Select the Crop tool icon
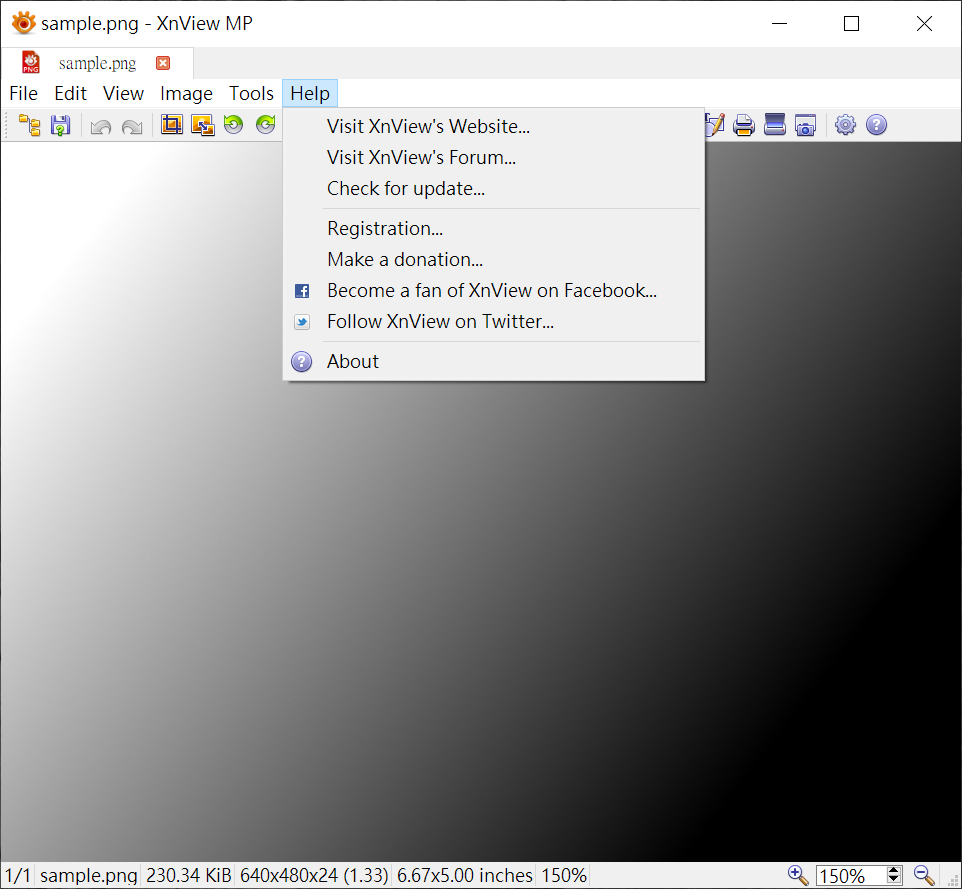Image resolution: width=962 pixels, height=889 pixels. coord(172,125)
